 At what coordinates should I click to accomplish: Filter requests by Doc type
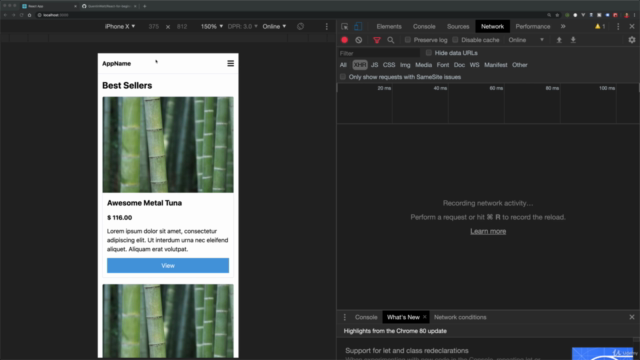[459, 65]
